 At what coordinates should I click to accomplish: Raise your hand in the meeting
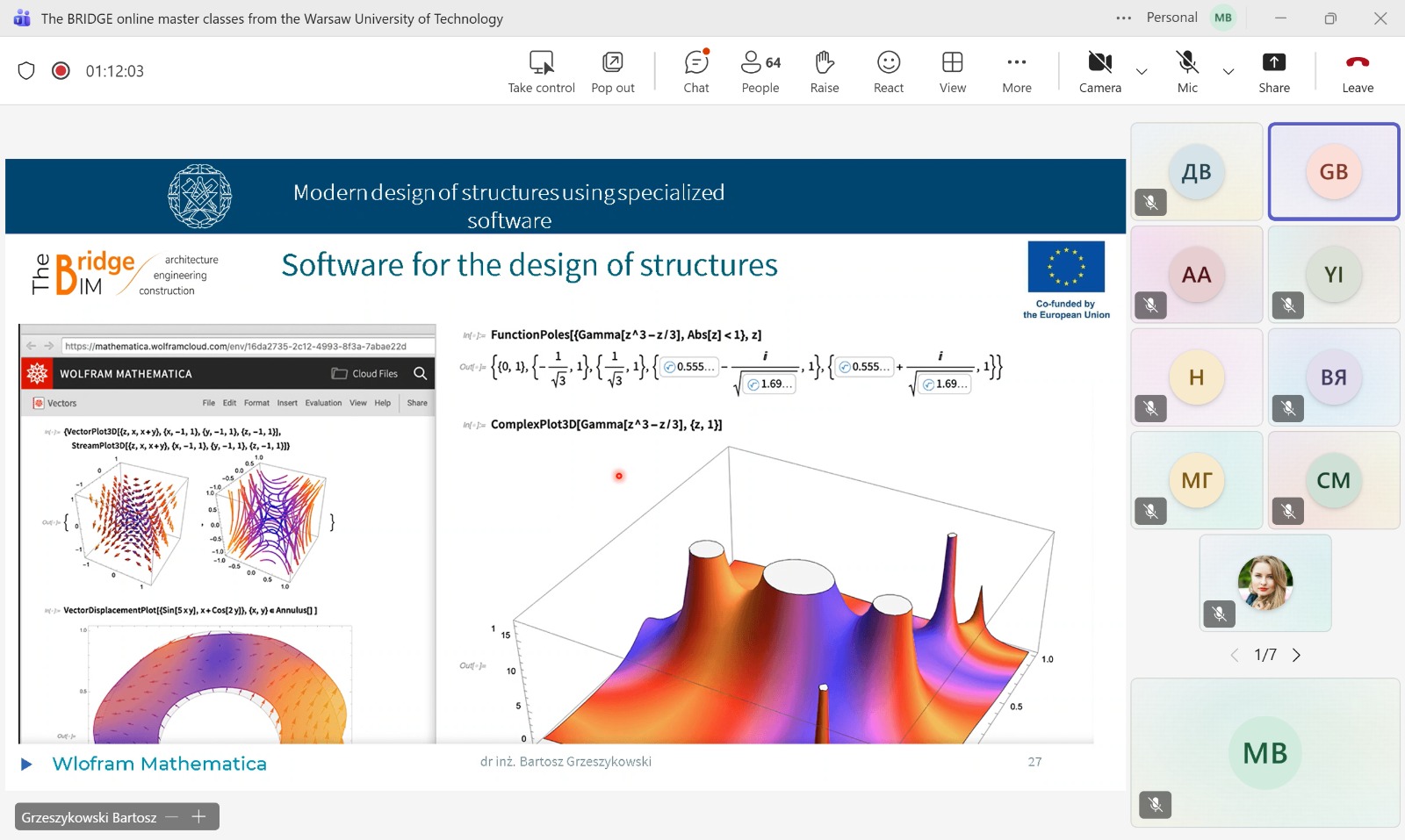point(824,71)
